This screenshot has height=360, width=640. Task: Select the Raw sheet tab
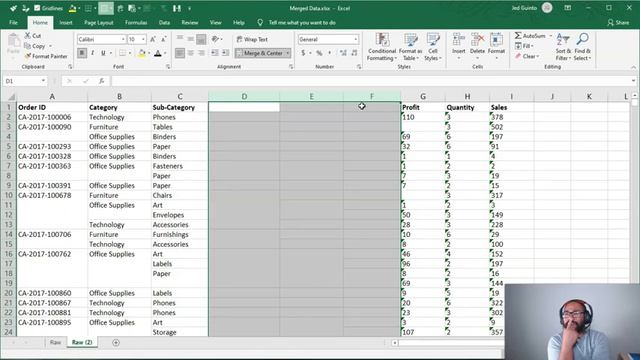tap(55, 342)
